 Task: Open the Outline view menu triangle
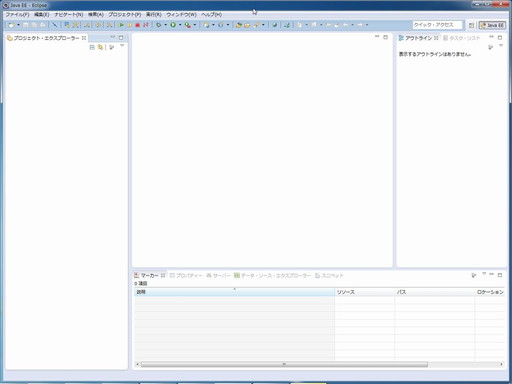coord(501,46)
